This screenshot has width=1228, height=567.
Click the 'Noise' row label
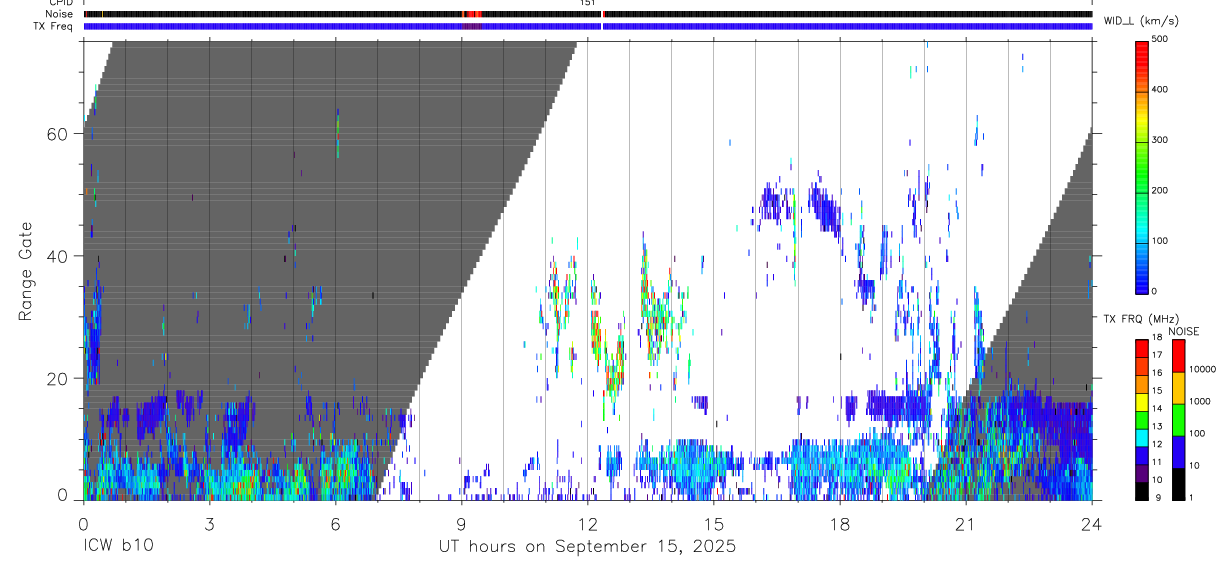click(57, 14)
